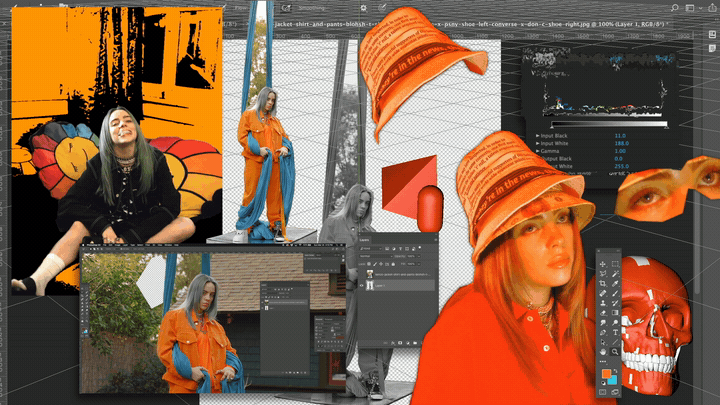Select the Dodge tool
This screenshot has height=405, width=720.
pos(615,322)
